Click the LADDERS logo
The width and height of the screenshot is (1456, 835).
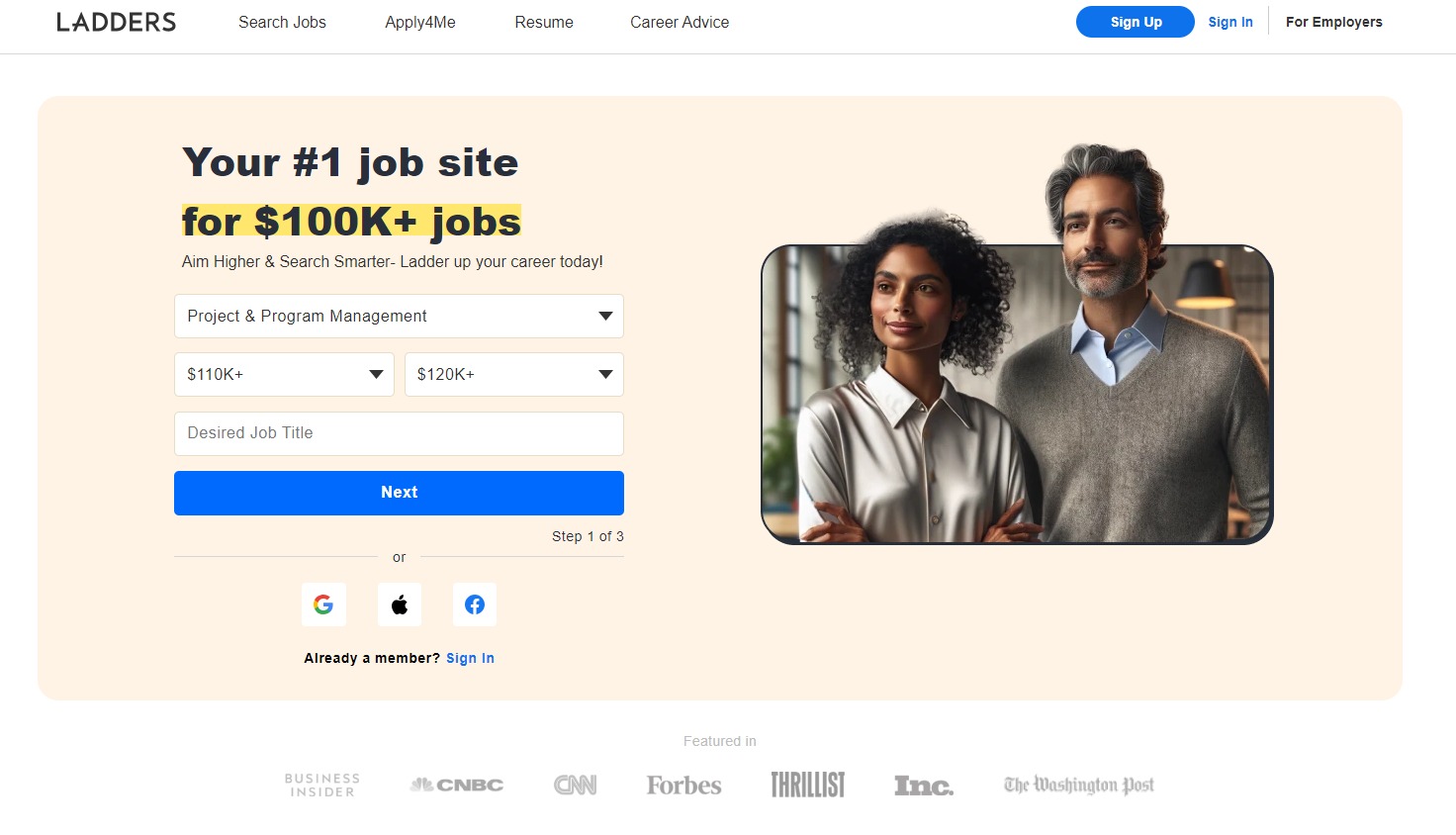(116, 21)
